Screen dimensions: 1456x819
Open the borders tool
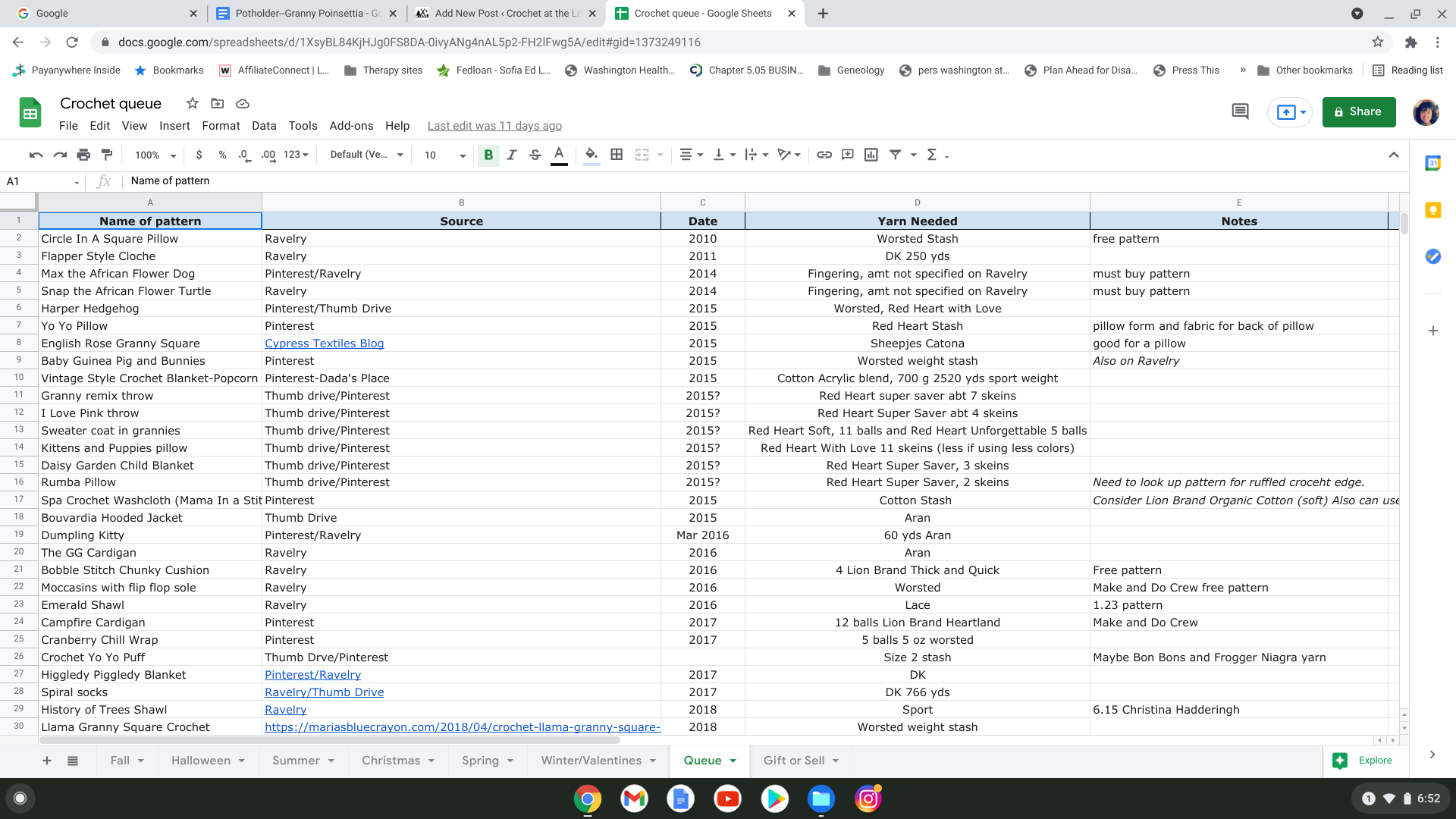[617, 155]
